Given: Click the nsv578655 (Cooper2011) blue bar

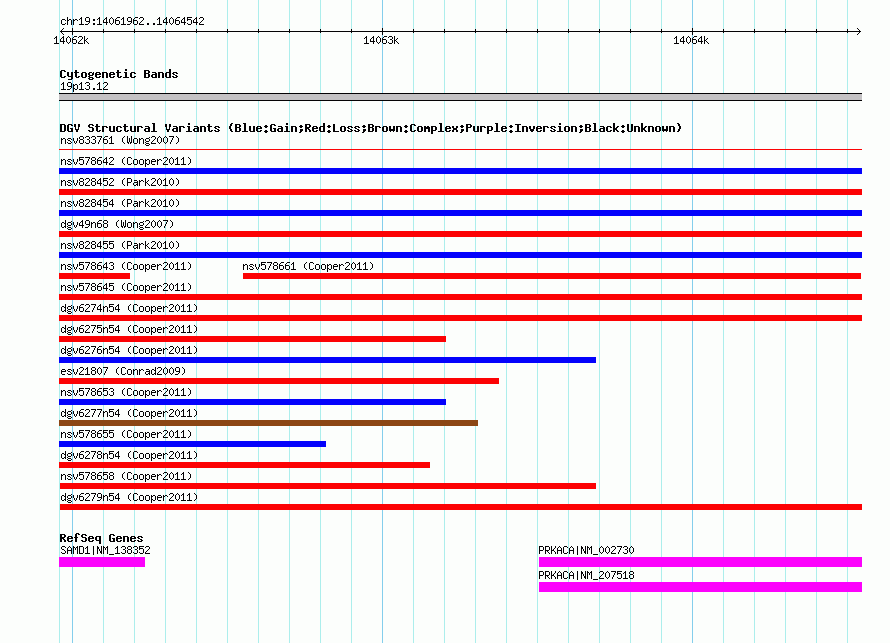Looking at the screenshot, I should [x=192, y=444].
